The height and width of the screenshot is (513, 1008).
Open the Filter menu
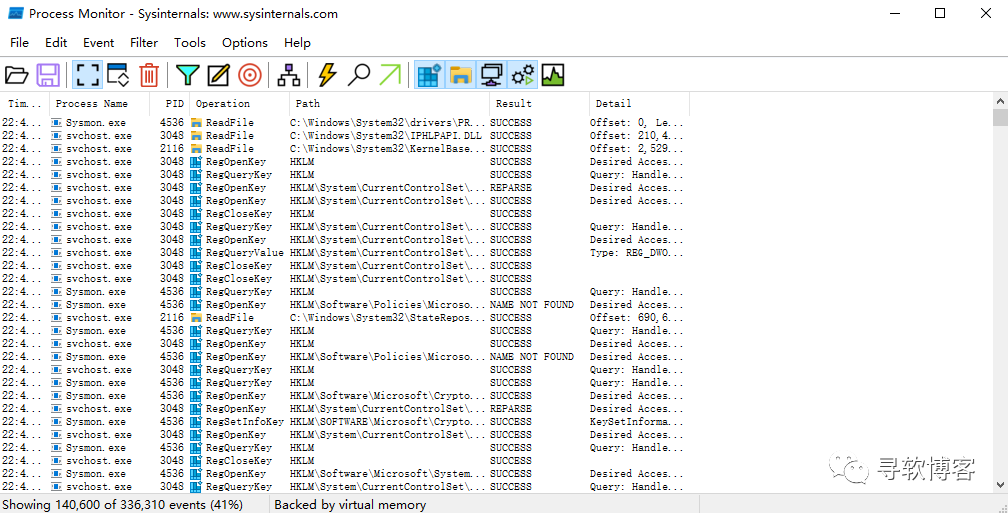click(x=144, y=43)
